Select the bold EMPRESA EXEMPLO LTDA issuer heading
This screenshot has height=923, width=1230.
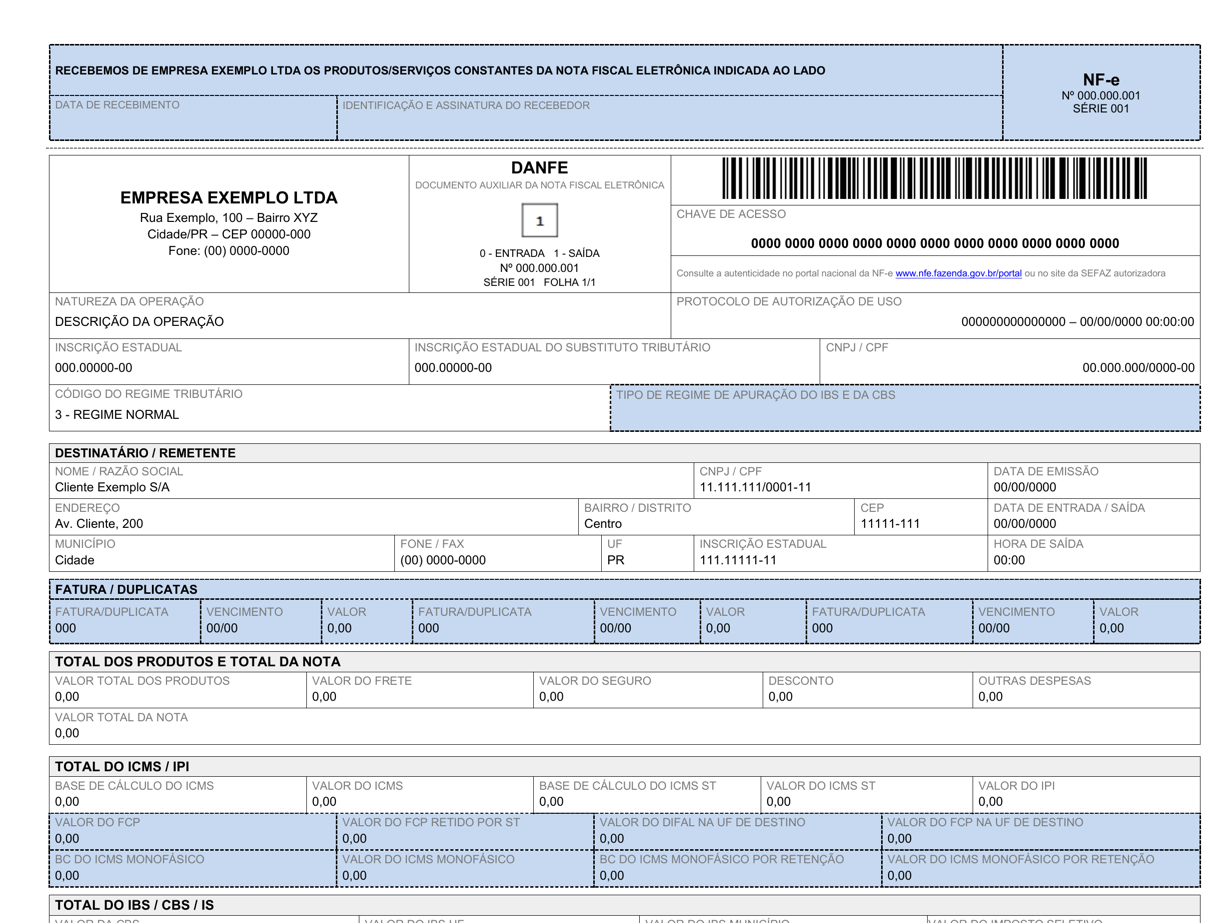click(229, 198)
